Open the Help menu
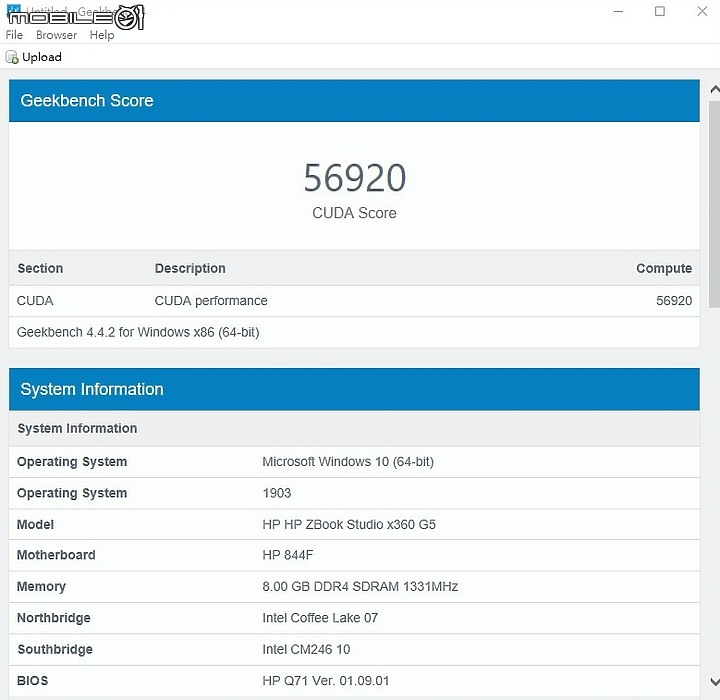720x700 pixels. click(x=101, y=35)
